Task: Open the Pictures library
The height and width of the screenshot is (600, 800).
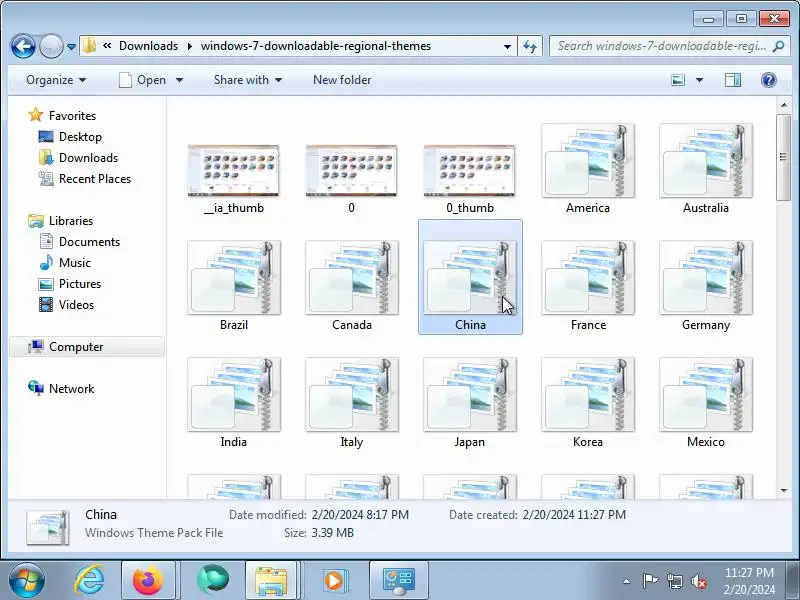Action: 69,284
